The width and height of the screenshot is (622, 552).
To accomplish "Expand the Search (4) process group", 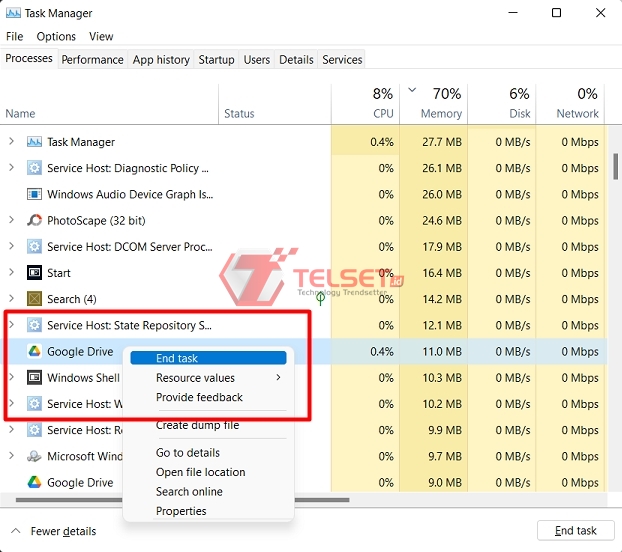I will (11, 298).
